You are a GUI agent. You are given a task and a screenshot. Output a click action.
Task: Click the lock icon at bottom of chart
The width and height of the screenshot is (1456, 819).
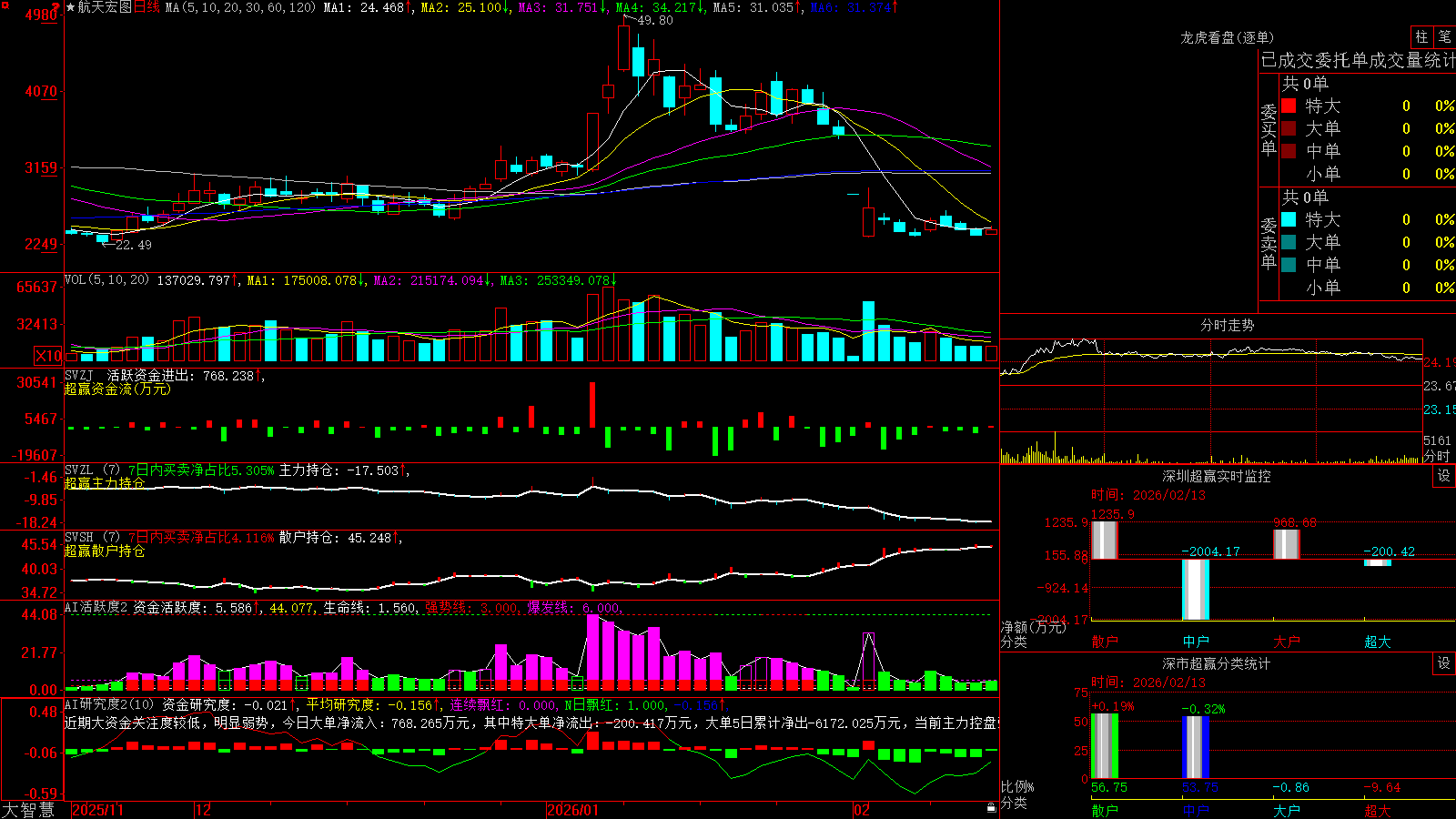point(991,808)
